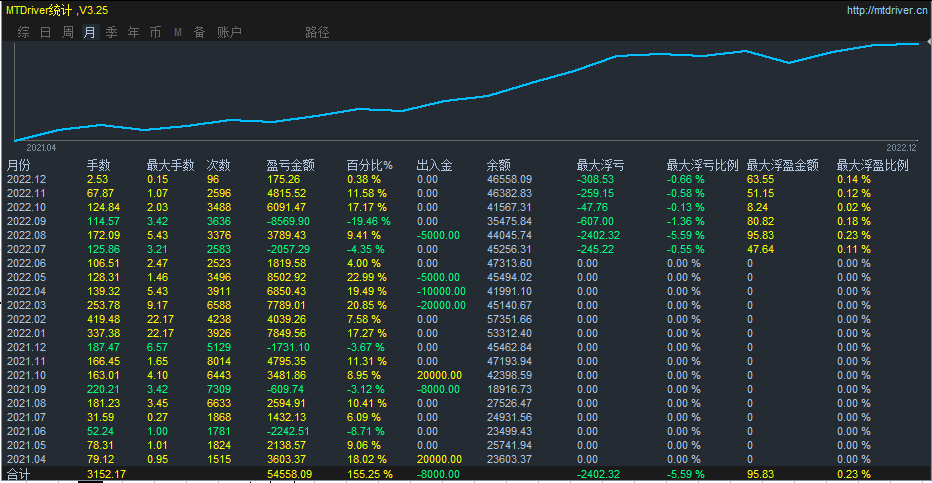The height and width of the screenshot is (483, 932).
Task: Select the 2022.04 month row
Action: click(466, 291)
